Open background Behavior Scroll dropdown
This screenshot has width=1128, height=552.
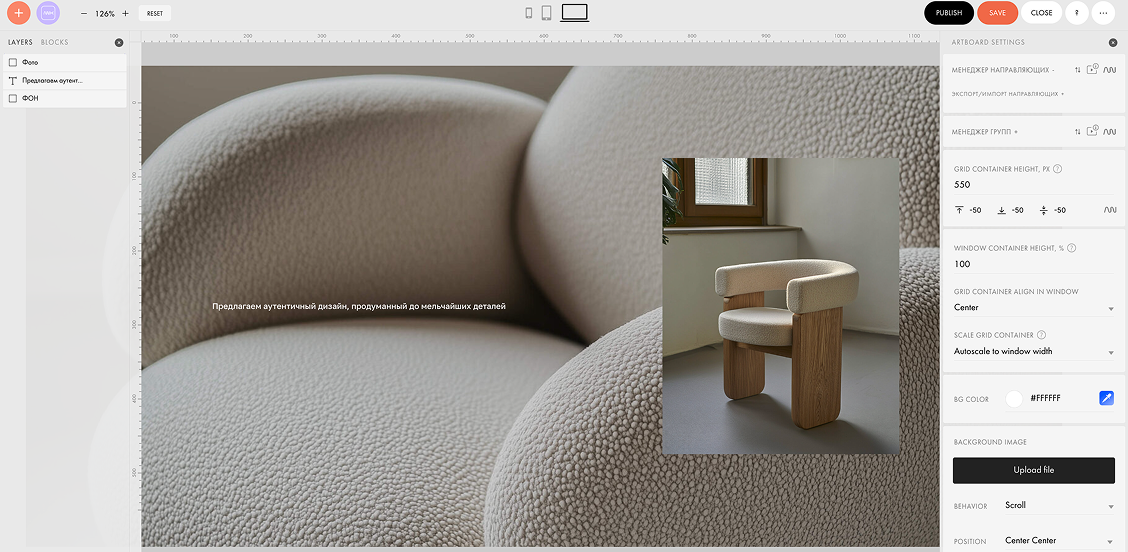click(x=1058, y=506)
